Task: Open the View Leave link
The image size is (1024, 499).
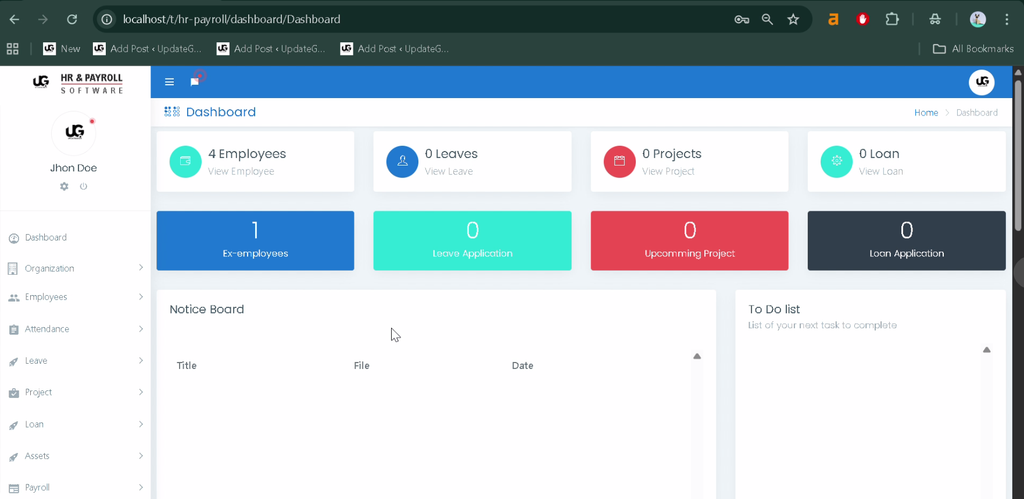Action: pyautogui.click(x=449, y=172)
